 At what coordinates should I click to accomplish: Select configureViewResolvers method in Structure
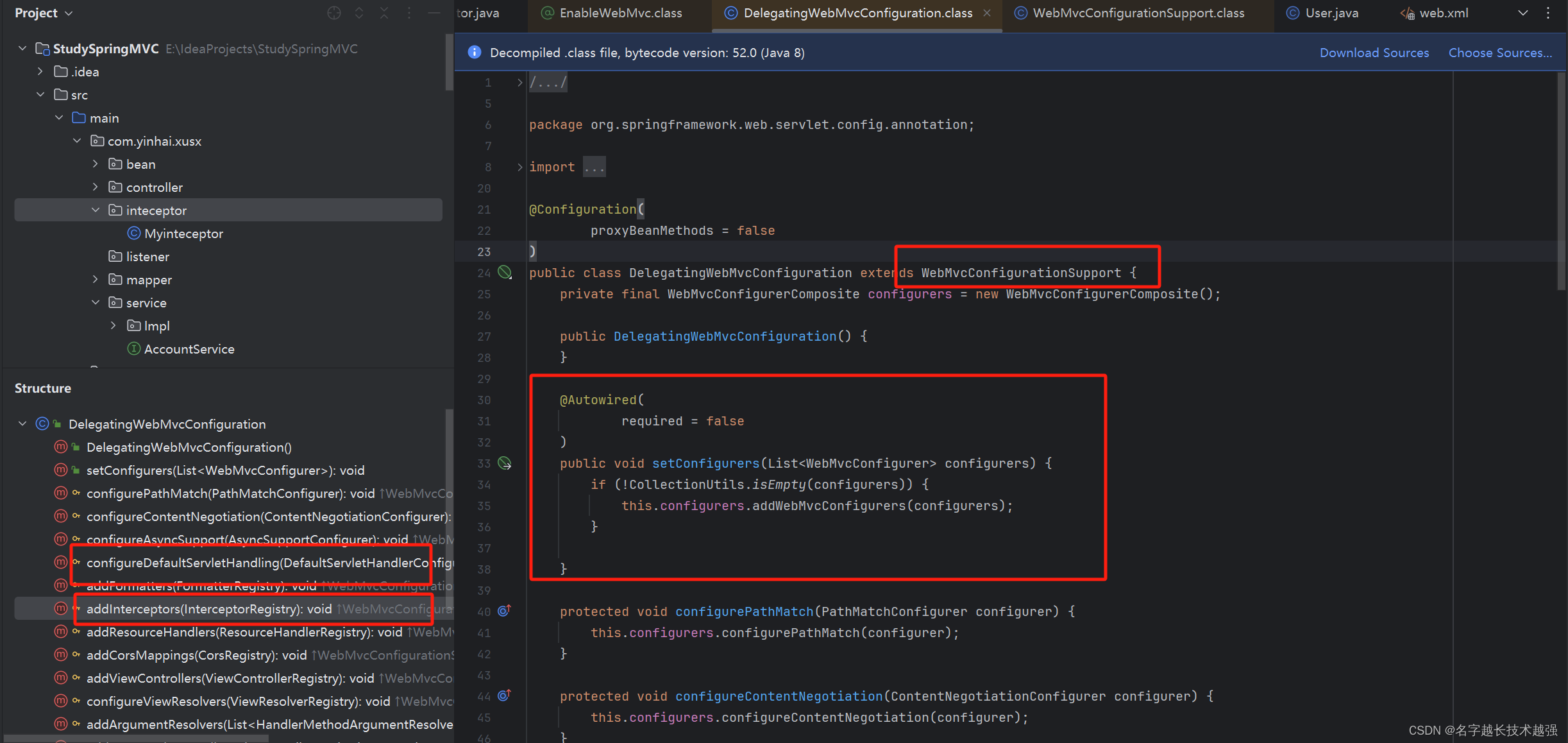(x=238, y=701)
